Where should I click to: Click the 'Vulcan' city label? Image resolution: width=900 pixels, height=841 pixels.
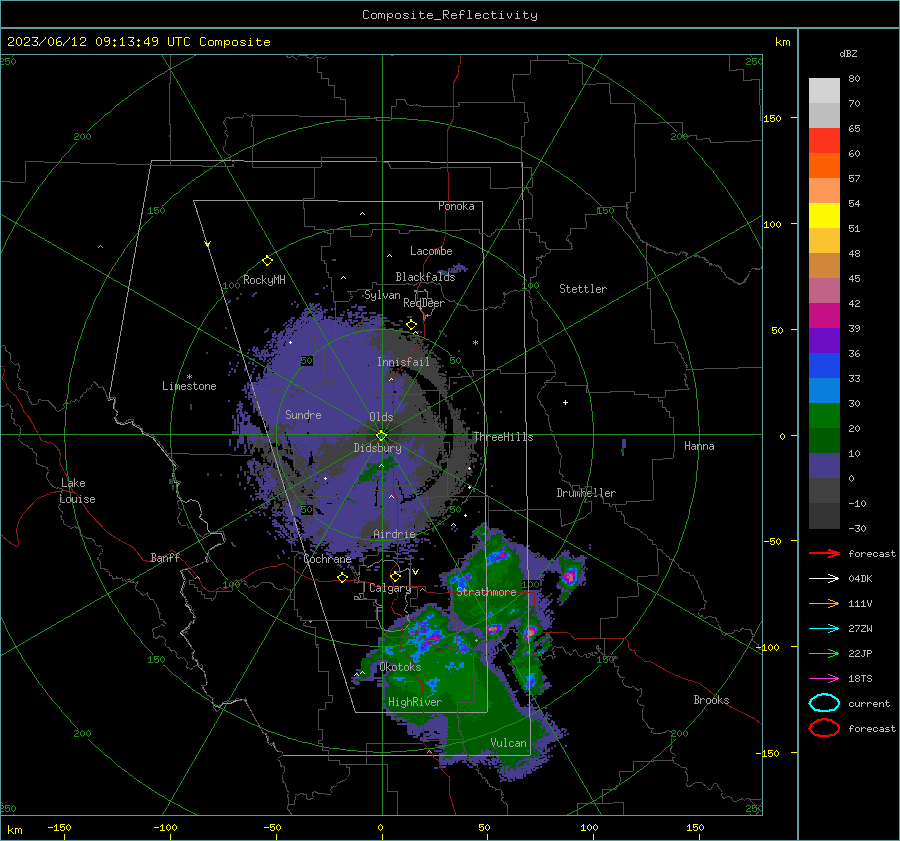point(508,743)
